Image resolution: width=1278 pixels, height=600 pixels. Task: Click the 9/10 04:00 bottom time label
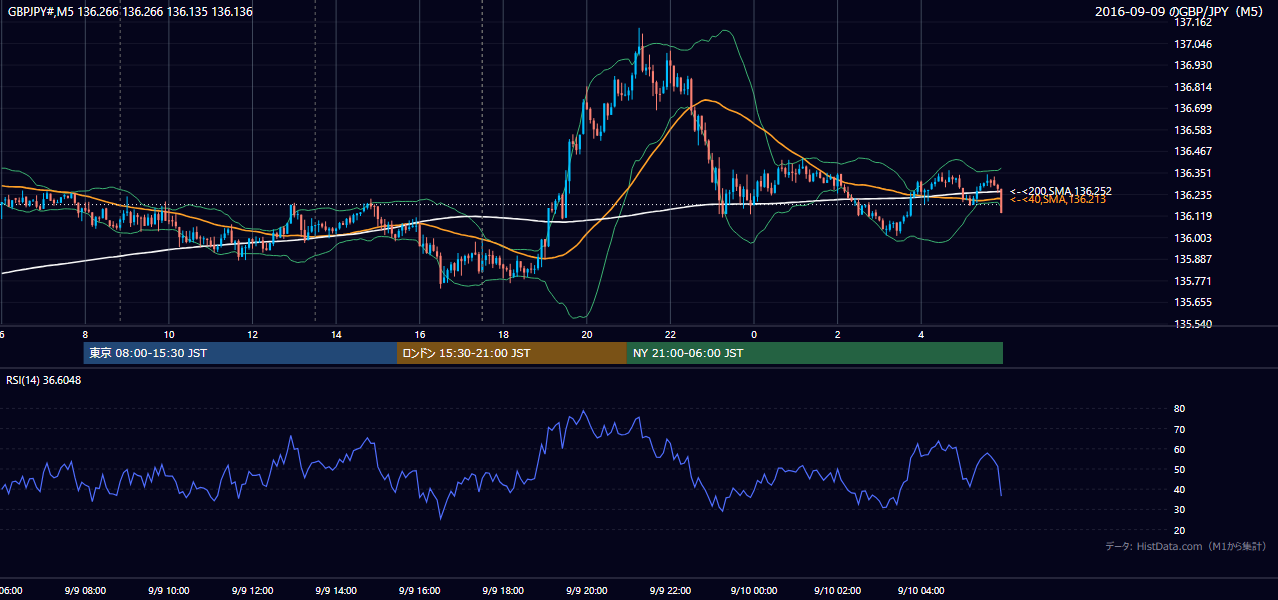click(x=920, y=591)
